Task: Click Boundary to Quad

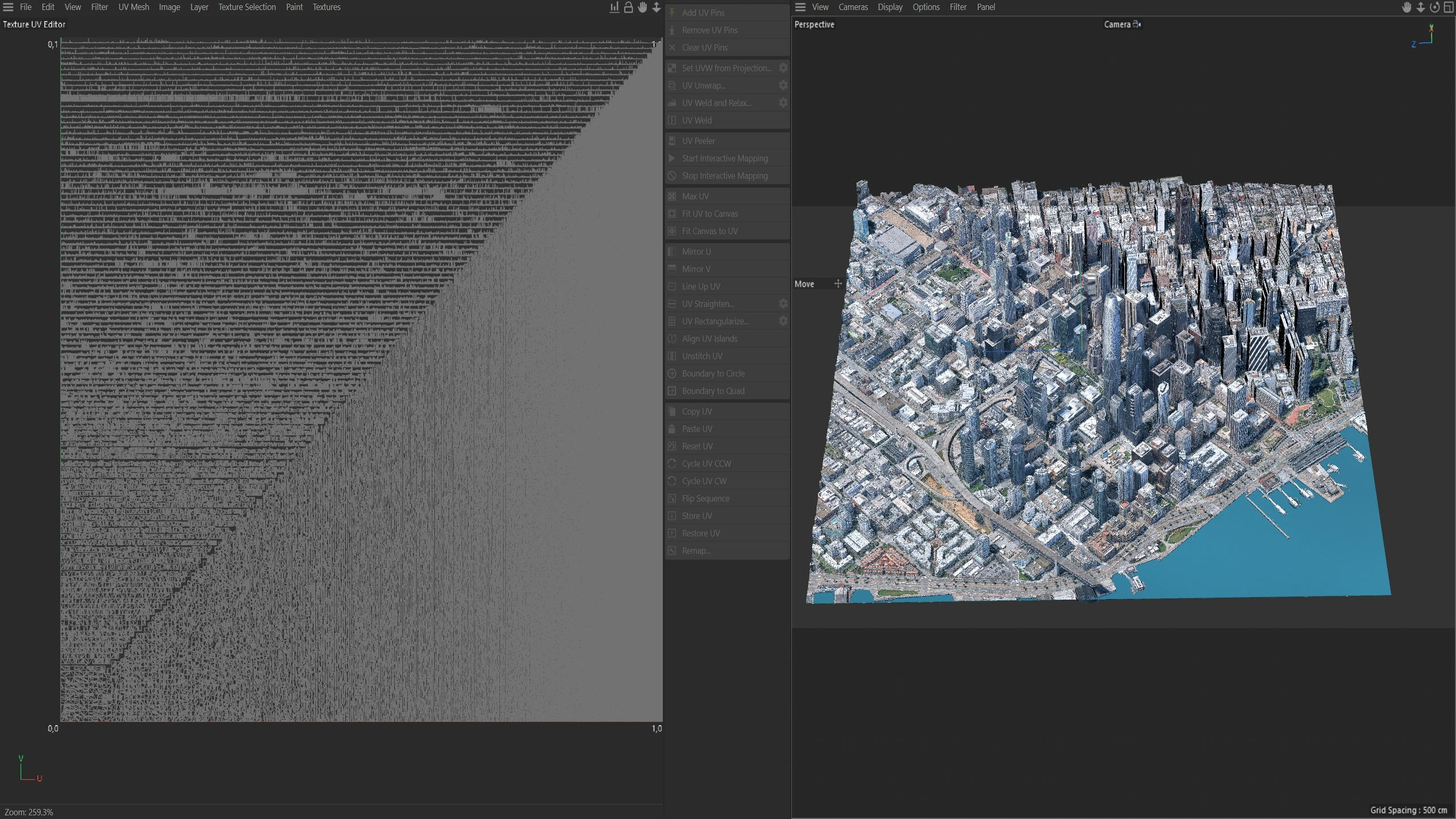Action: (727, 391)
